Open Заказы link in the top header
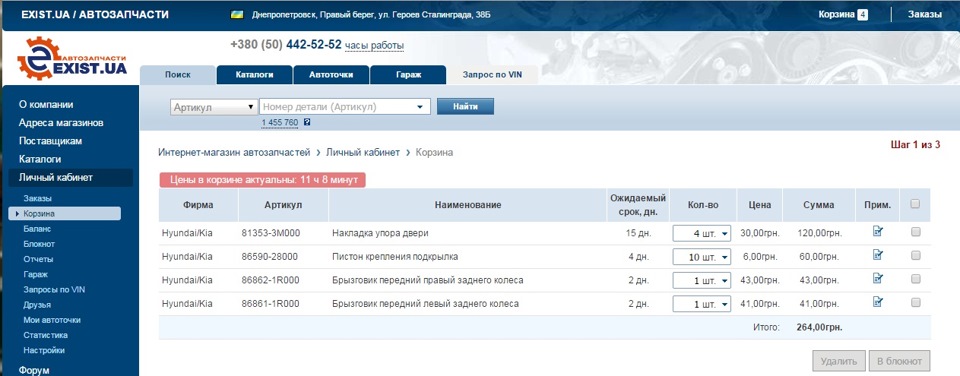This screenshot has height=376, width=960. 924,15
